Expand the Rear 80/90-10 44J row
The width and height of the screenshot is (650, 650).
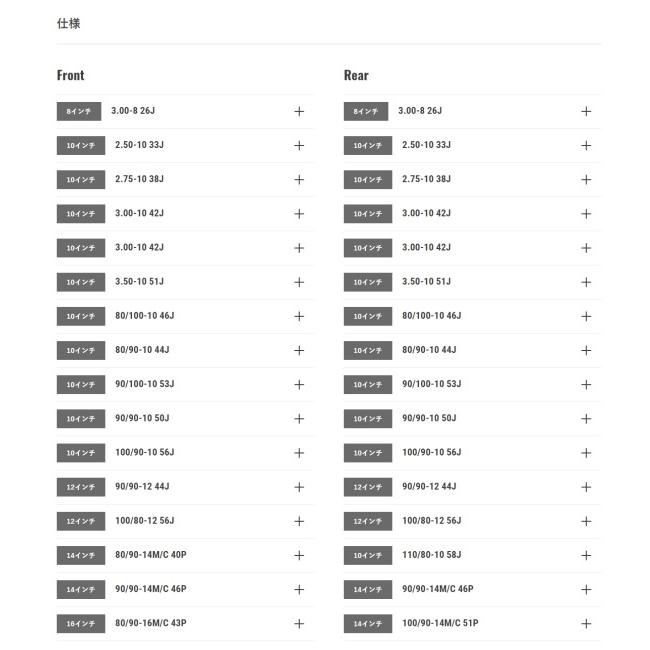(x=586, y=350)
